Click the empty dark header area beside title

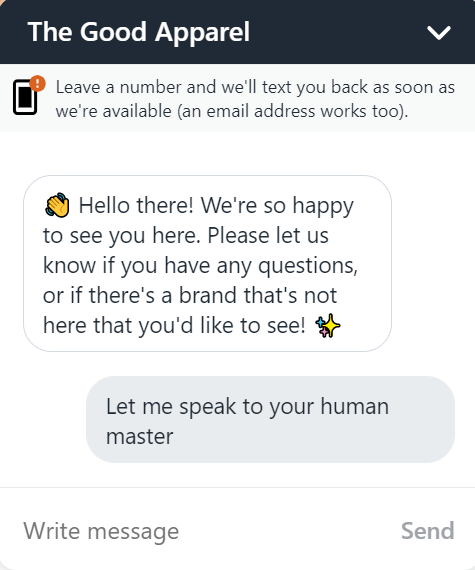tap(338, 32)
